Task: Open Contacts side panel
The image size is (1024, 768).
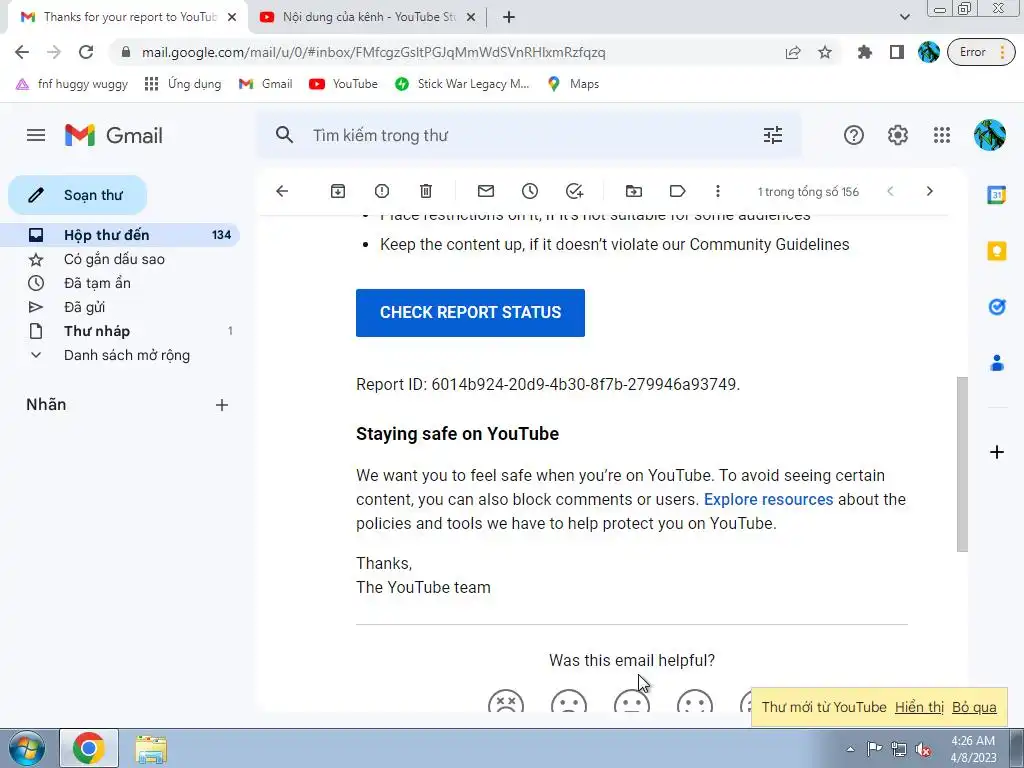Action: pyautogui.click(x=997, y=362)
